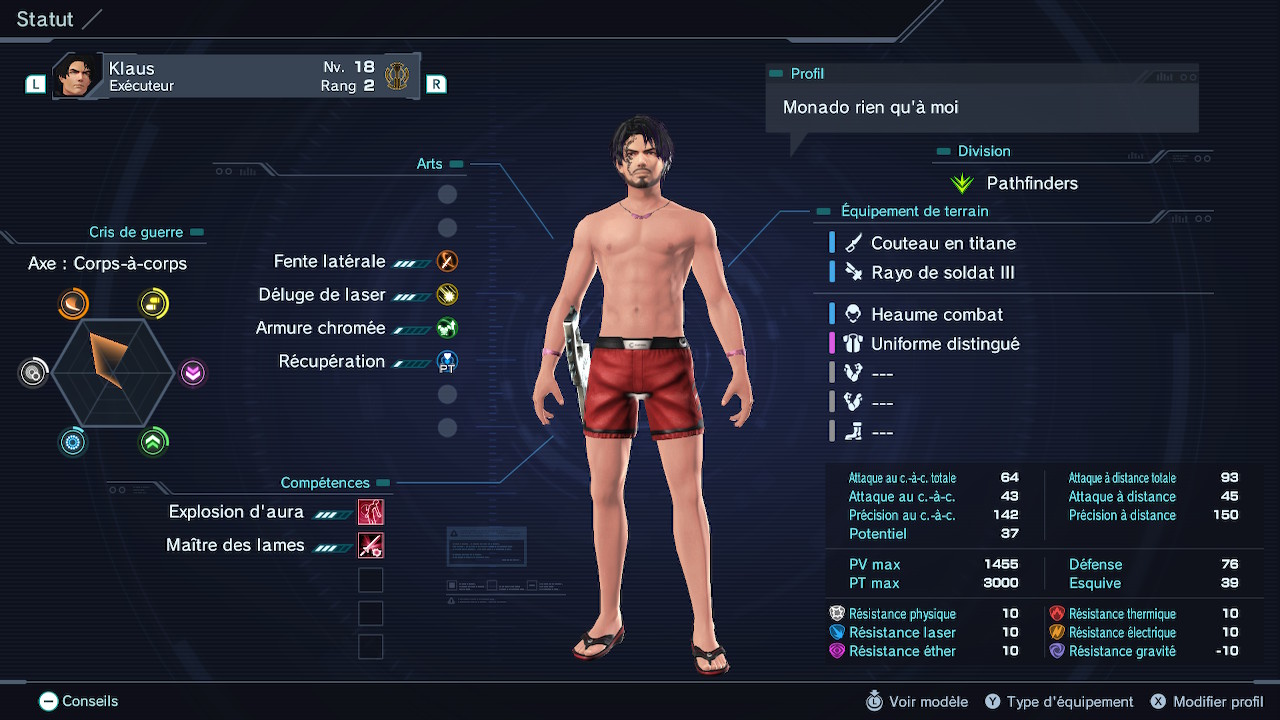Click Klaus's character portrait

78,76
